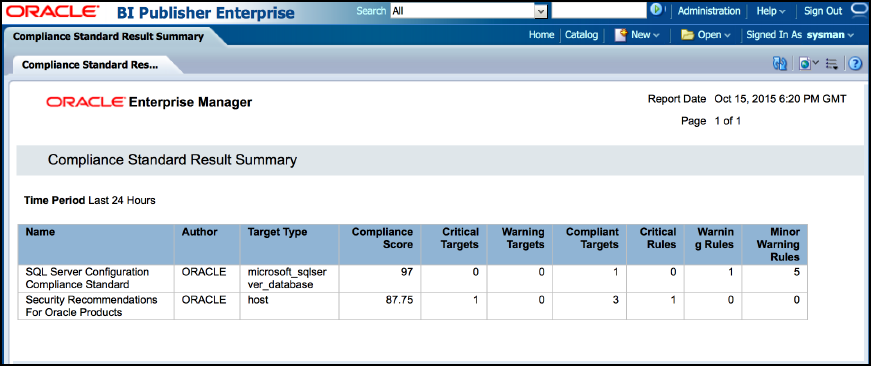
Task: Click the Page 1 of 1 text
Action: pos(711,121)
